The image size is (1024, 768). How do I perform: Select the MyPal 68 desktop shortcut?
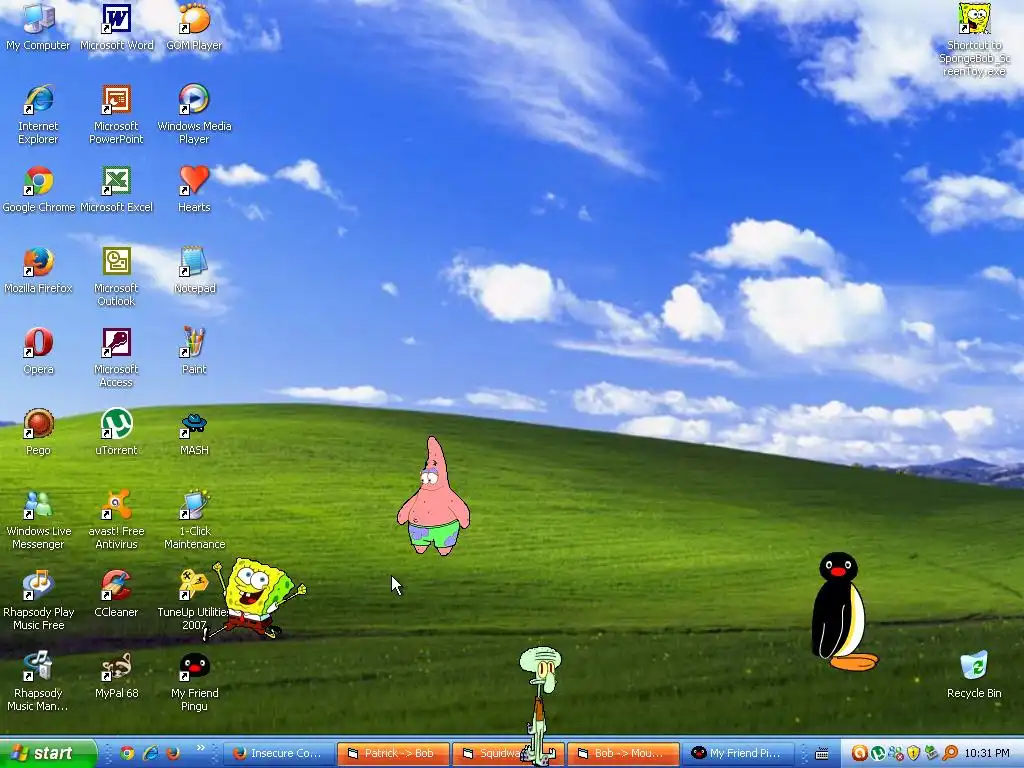point(116,675)
